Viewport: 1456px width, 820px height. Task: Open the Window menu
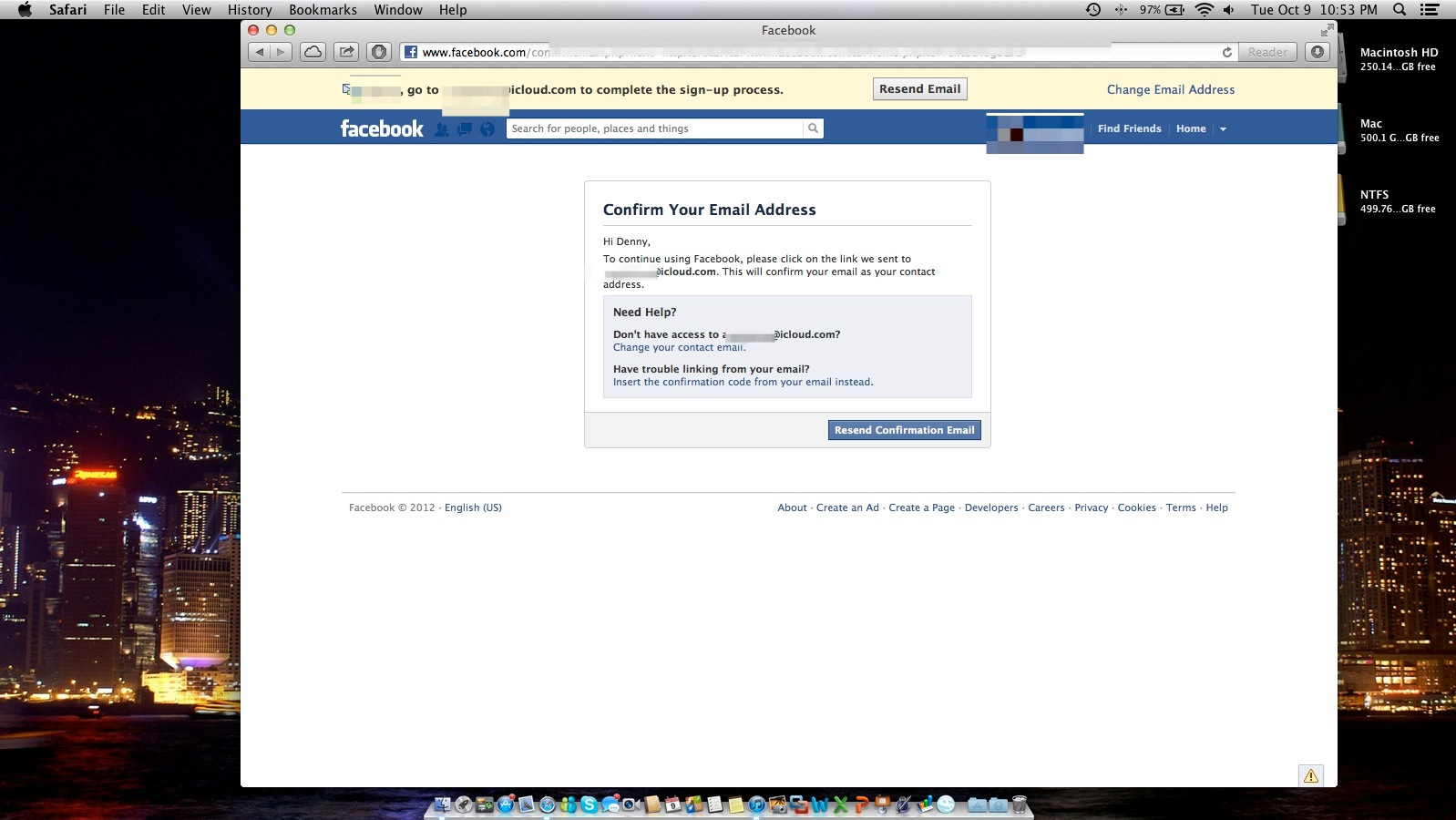[398, 10]
